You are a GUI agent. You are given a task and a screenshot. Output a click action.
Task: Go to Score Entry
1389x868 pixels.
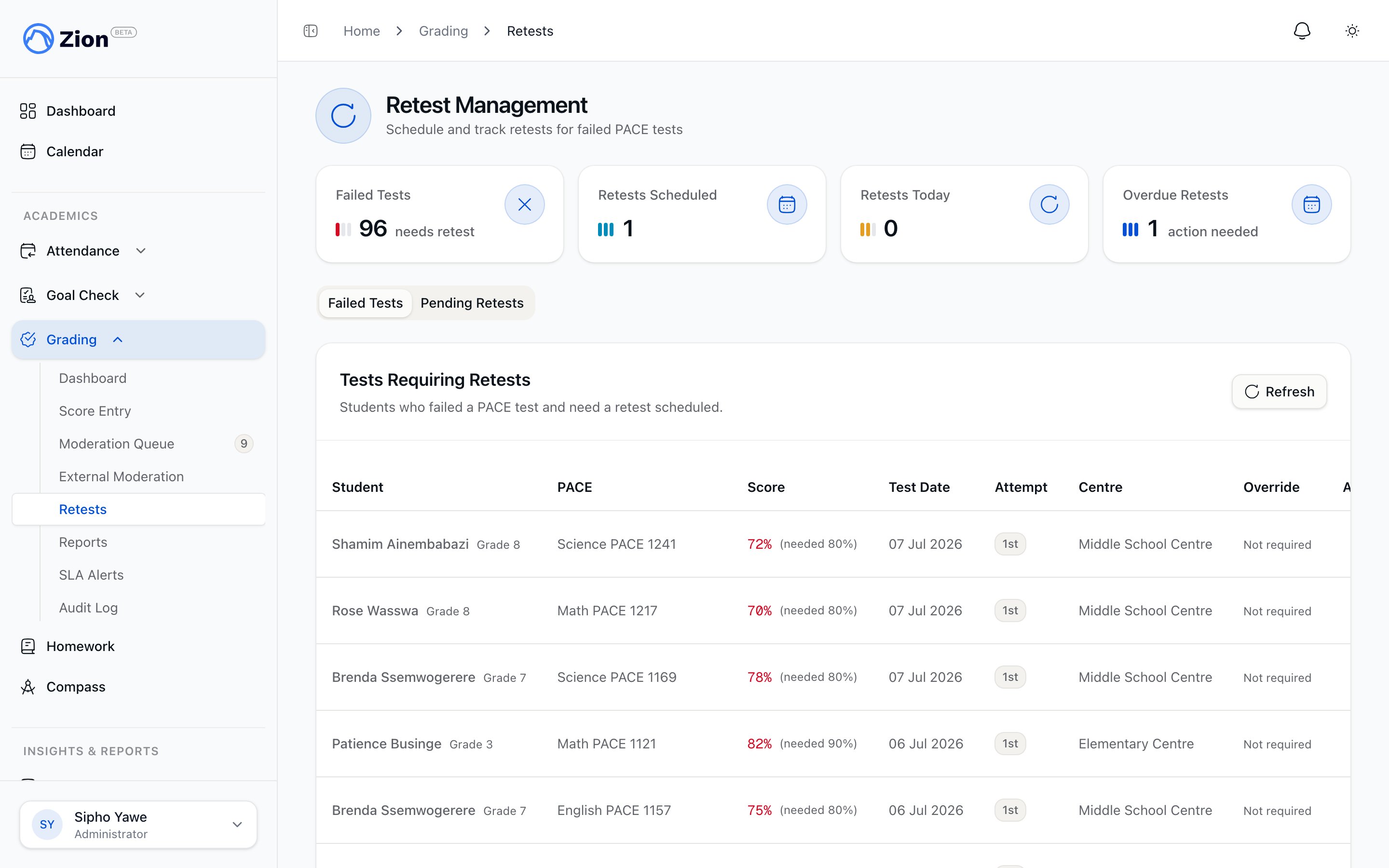click(95, 411)
